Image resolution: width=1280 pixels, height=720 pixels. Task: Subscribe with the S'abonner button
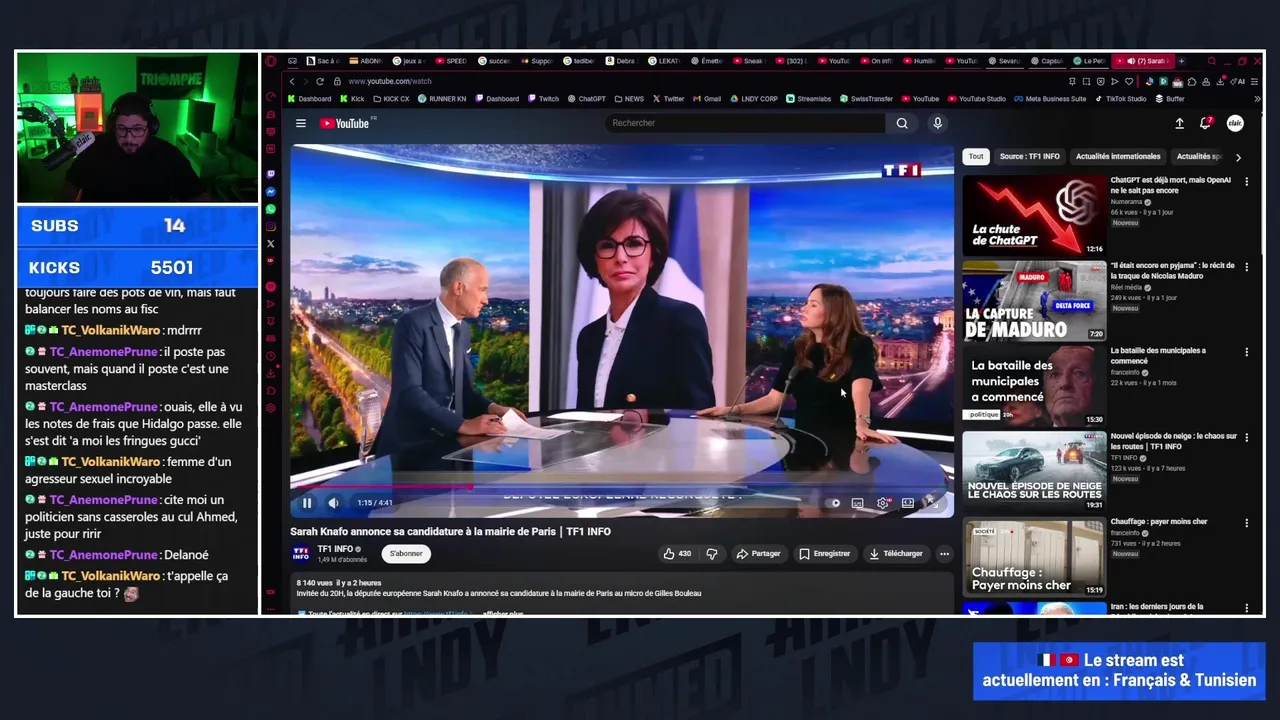[406, 553]
